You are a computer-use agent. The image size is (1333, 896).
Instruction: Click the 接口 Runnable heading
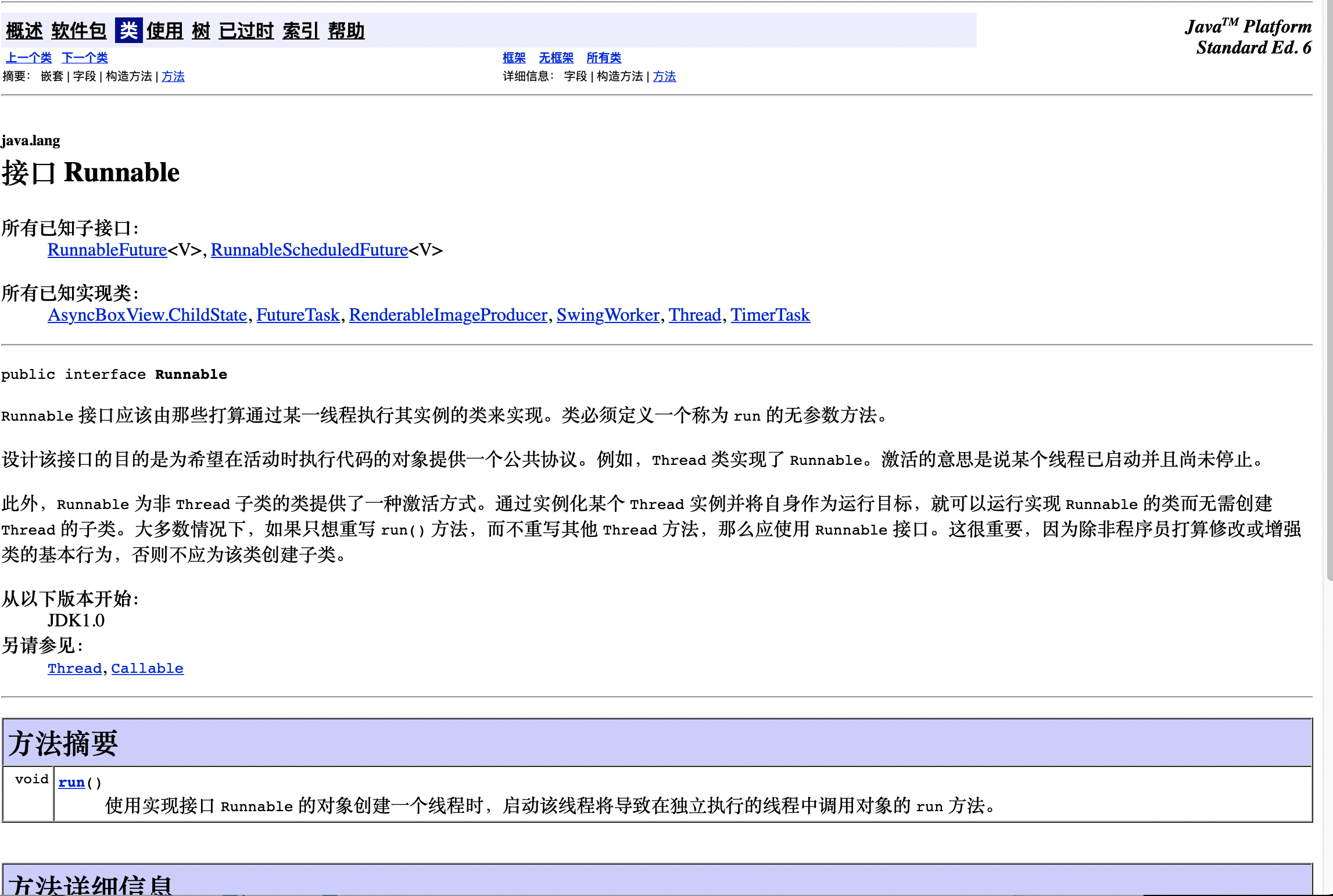[x=91, y=173]
